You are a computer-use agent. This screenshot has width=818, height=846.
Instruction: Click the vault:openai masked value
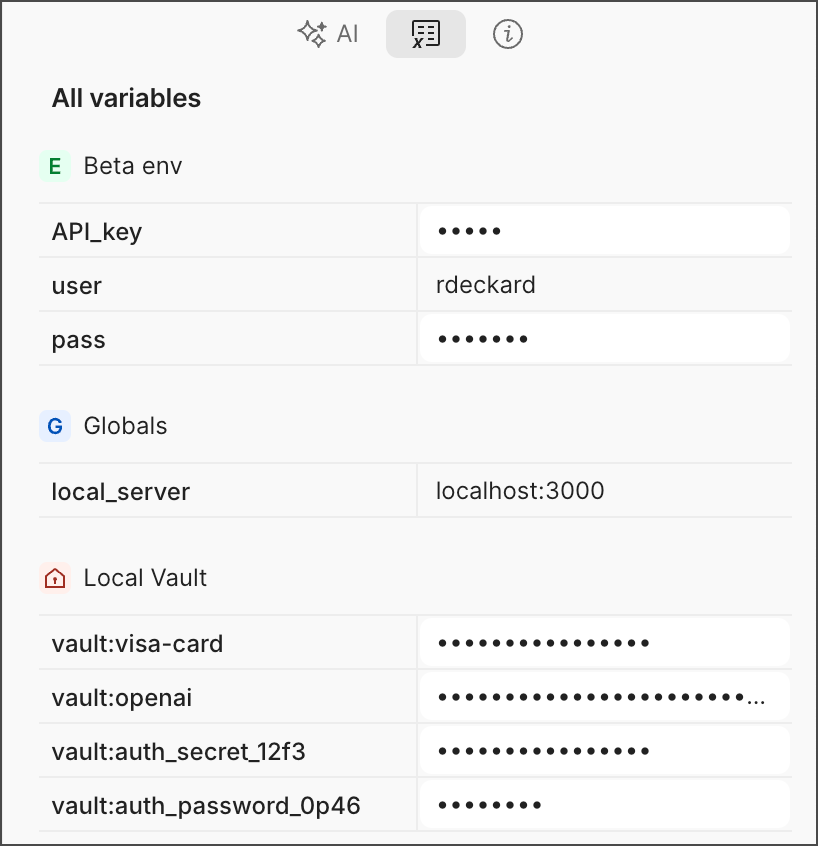604,697
